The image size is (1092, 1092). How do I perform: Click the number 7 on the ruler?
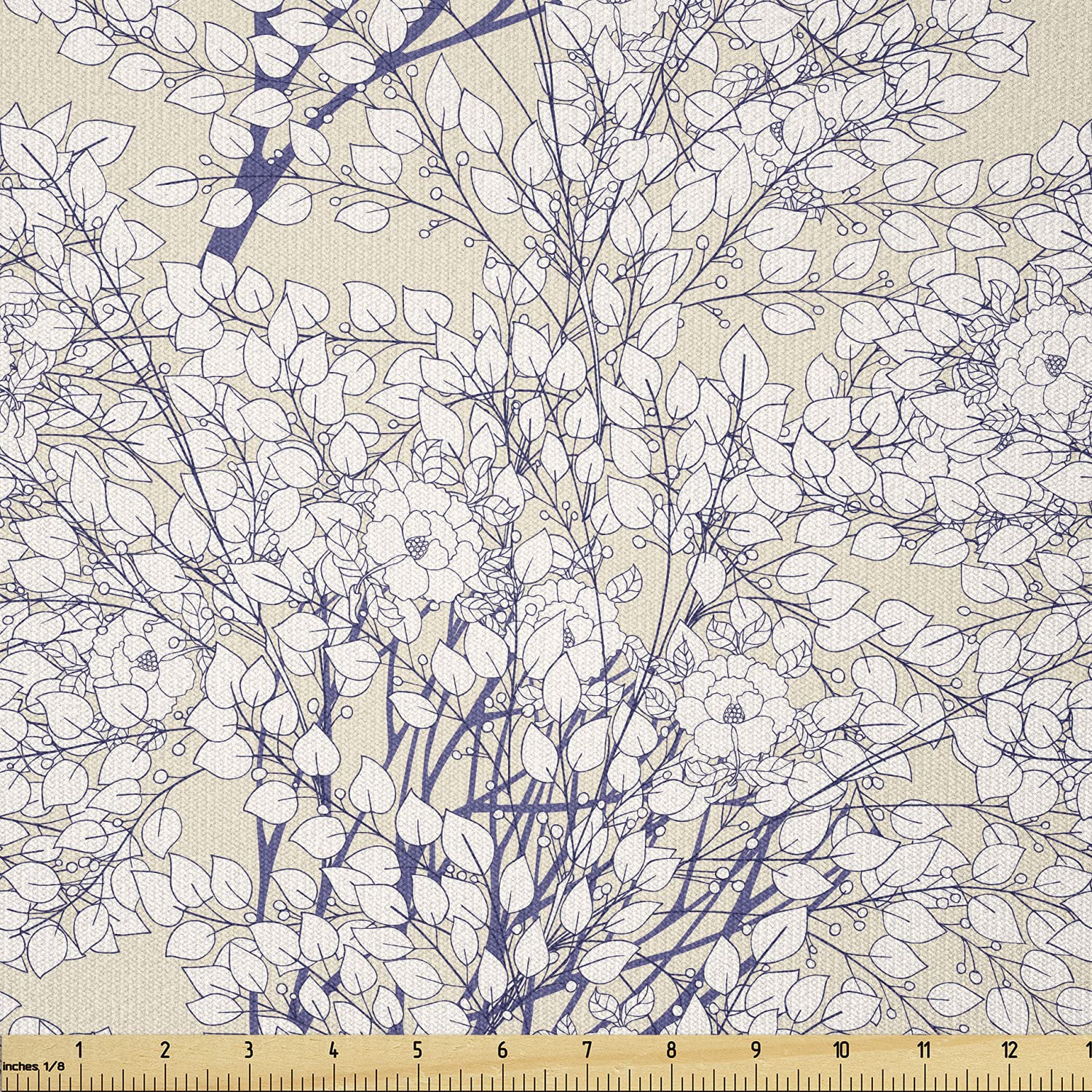587,1050
